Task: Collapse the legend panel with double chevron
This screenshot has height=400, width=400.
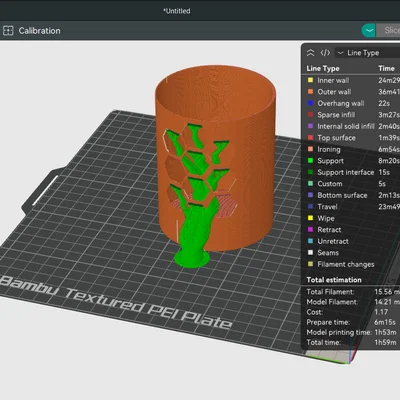Action: [x=310, y=53]
